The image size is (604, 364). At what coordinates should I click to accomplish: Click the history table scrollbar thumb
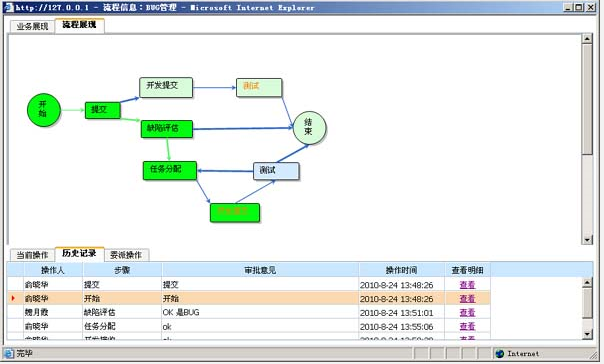coord(587,303)
